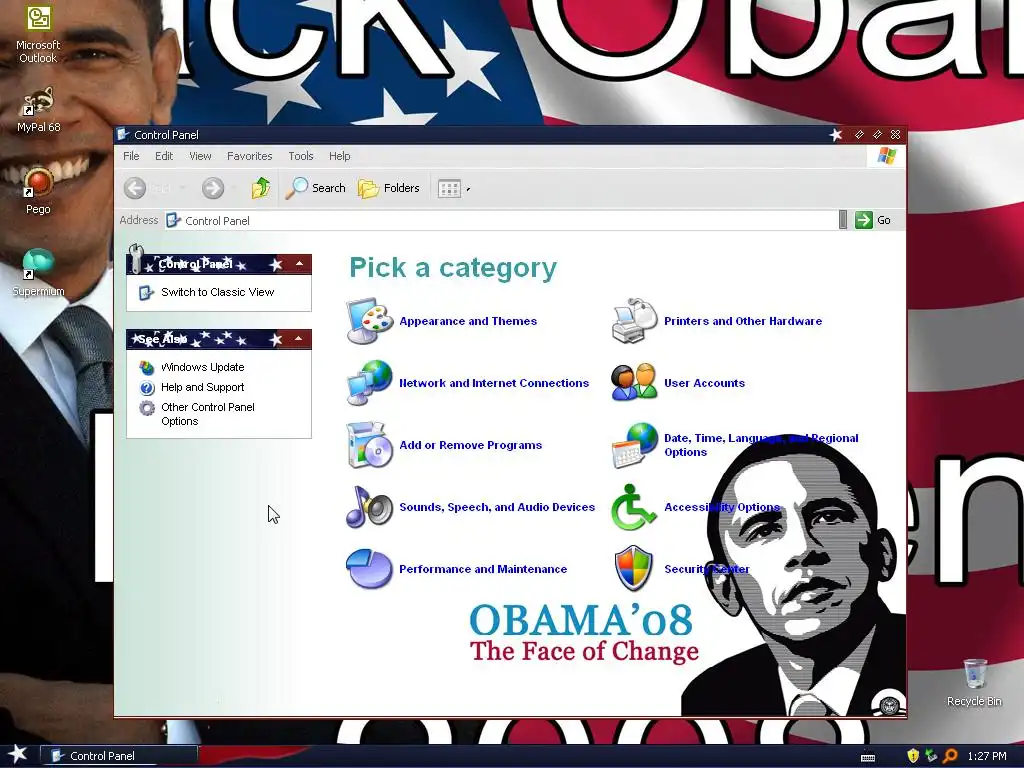Image resolution: width=1024 pixels, height=768 pixels.
Task: Open Windows Update link
Action: click(202, 367)
